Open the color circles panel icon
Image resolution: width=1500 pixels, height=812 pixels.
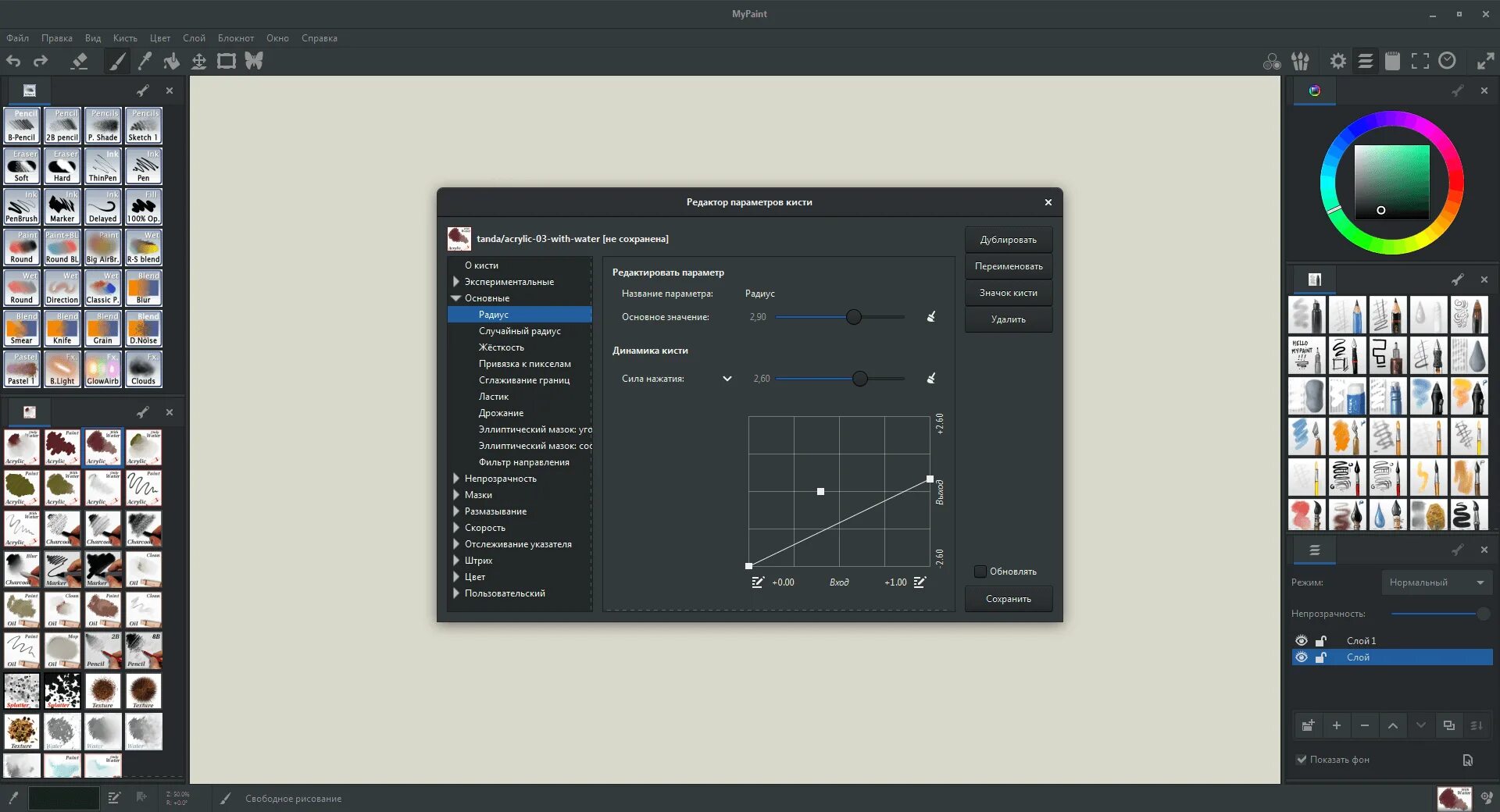click(1272, 61)
